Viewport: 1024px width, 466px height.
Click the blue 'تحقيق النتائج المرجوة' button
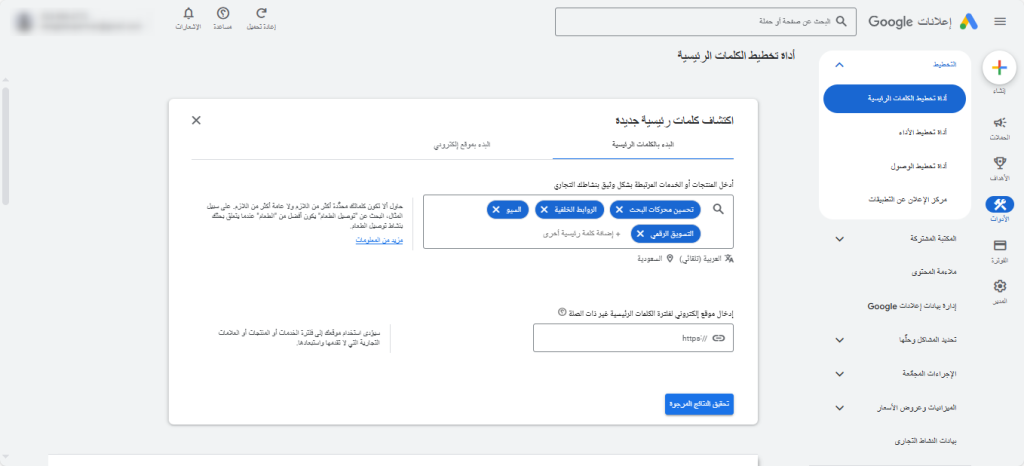pyautogui.click(x=699, y=403)
